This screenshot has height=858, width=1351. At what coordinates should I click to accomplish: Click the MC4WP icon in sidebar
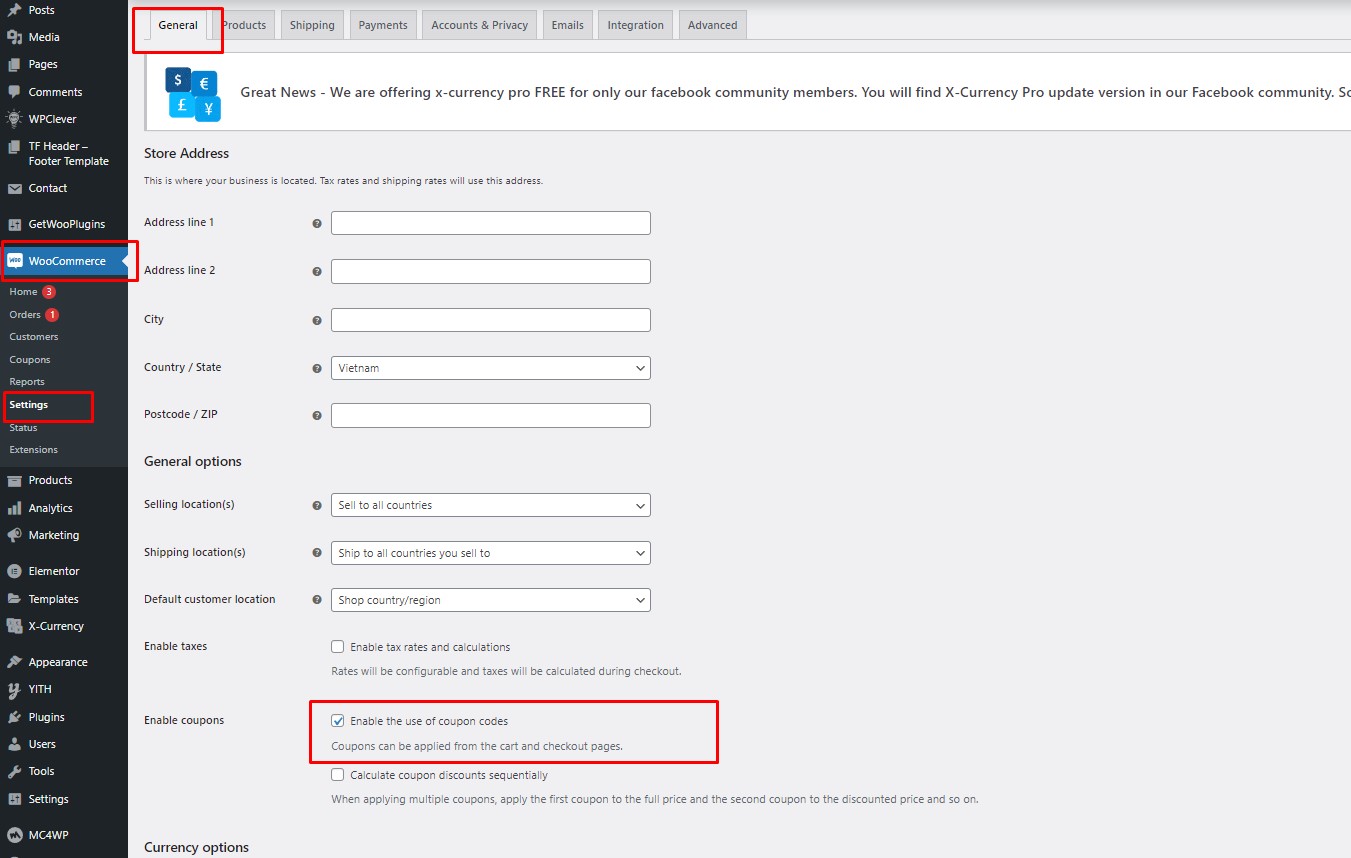[14, 835]
